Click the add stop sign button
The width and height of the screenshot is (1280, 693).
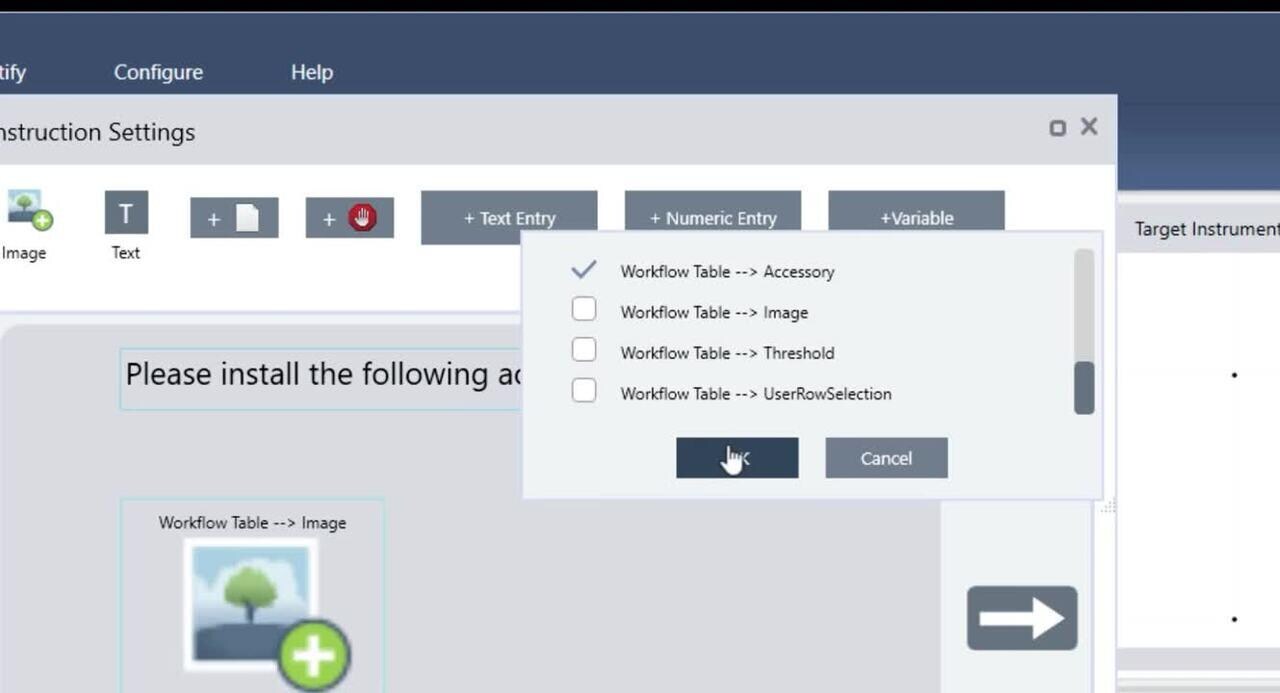[x=349, y=218]
